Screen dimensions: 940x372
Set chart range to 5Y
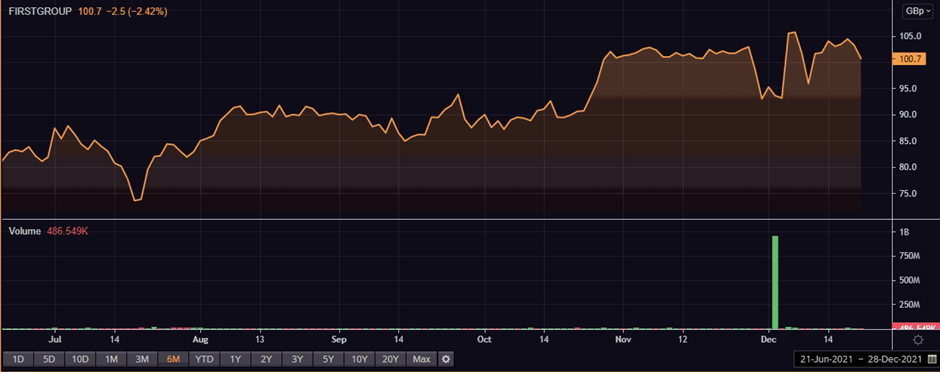click(x=329, y=359)
